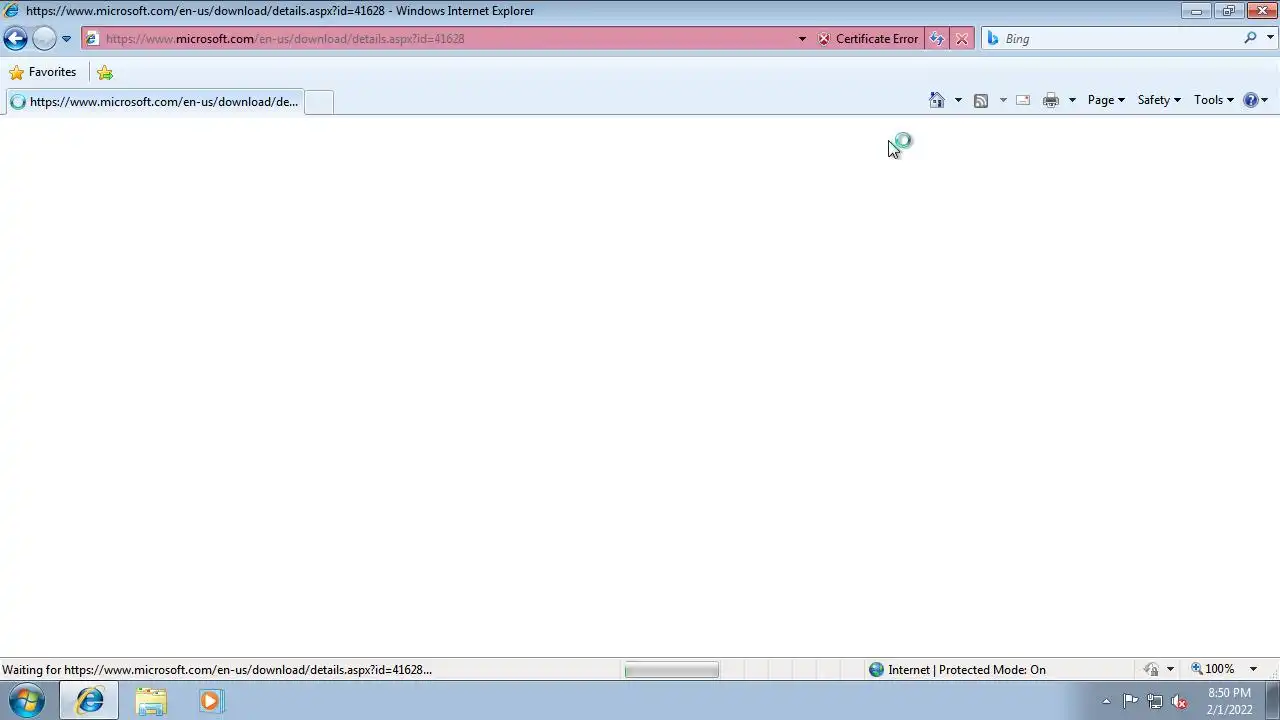The height and width of the screenshot is (720, 1280).
Task: Launch Windows Media Player from taskbar
Action: click(210, 701)
